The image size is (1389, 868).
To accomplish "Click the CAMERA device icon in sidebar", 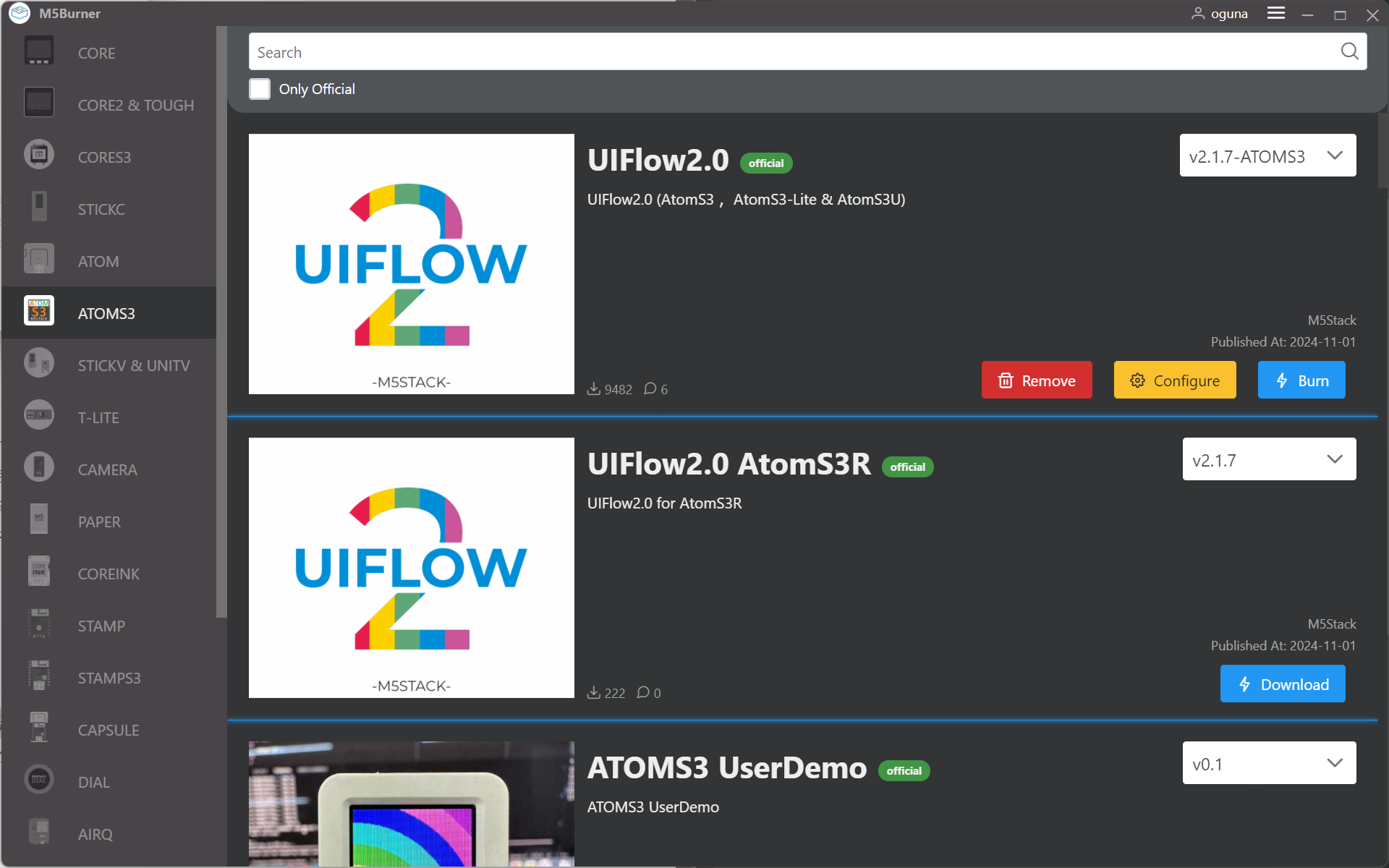I will (x=39, y=468).
